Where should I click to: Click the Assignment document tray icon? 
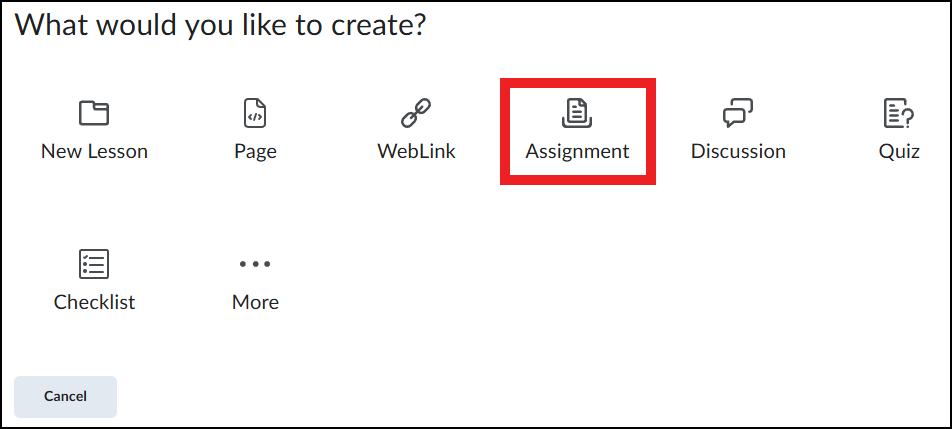pyautogui.click(x=577, y=113)
